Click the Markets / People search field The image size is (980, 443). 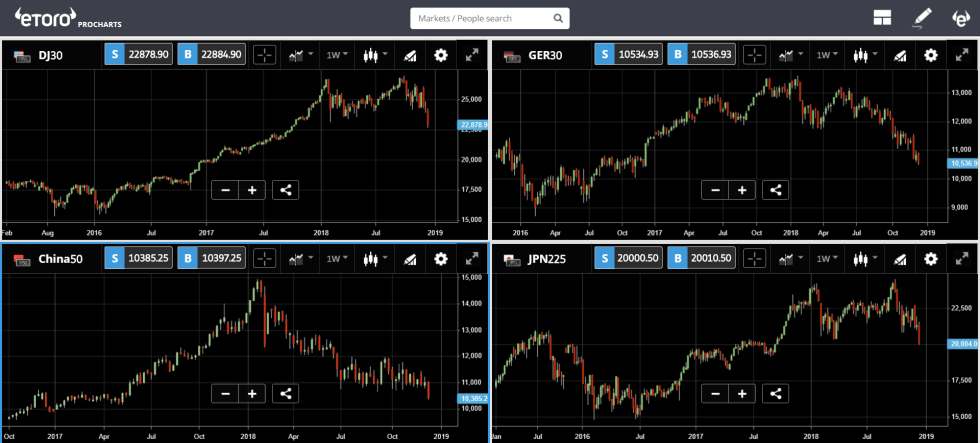tap(490, 18)
